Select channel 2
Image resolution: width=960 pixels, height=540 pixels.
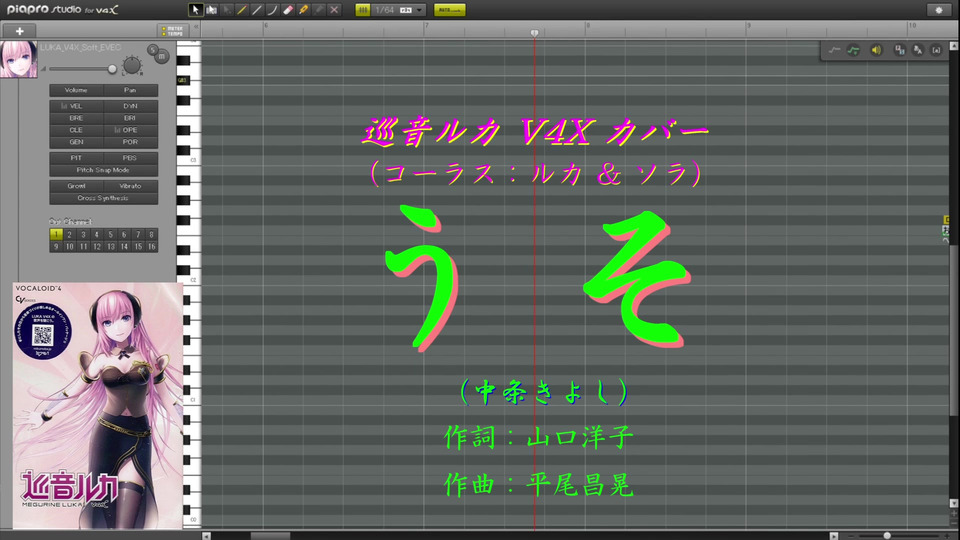(x=69, y=234)
